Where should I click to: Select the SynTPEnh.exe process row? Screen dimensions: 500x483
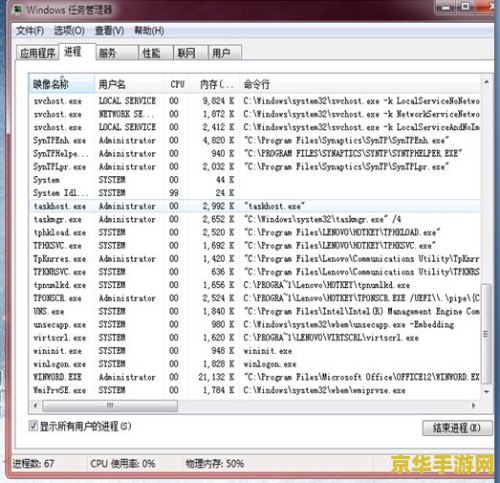255,140
